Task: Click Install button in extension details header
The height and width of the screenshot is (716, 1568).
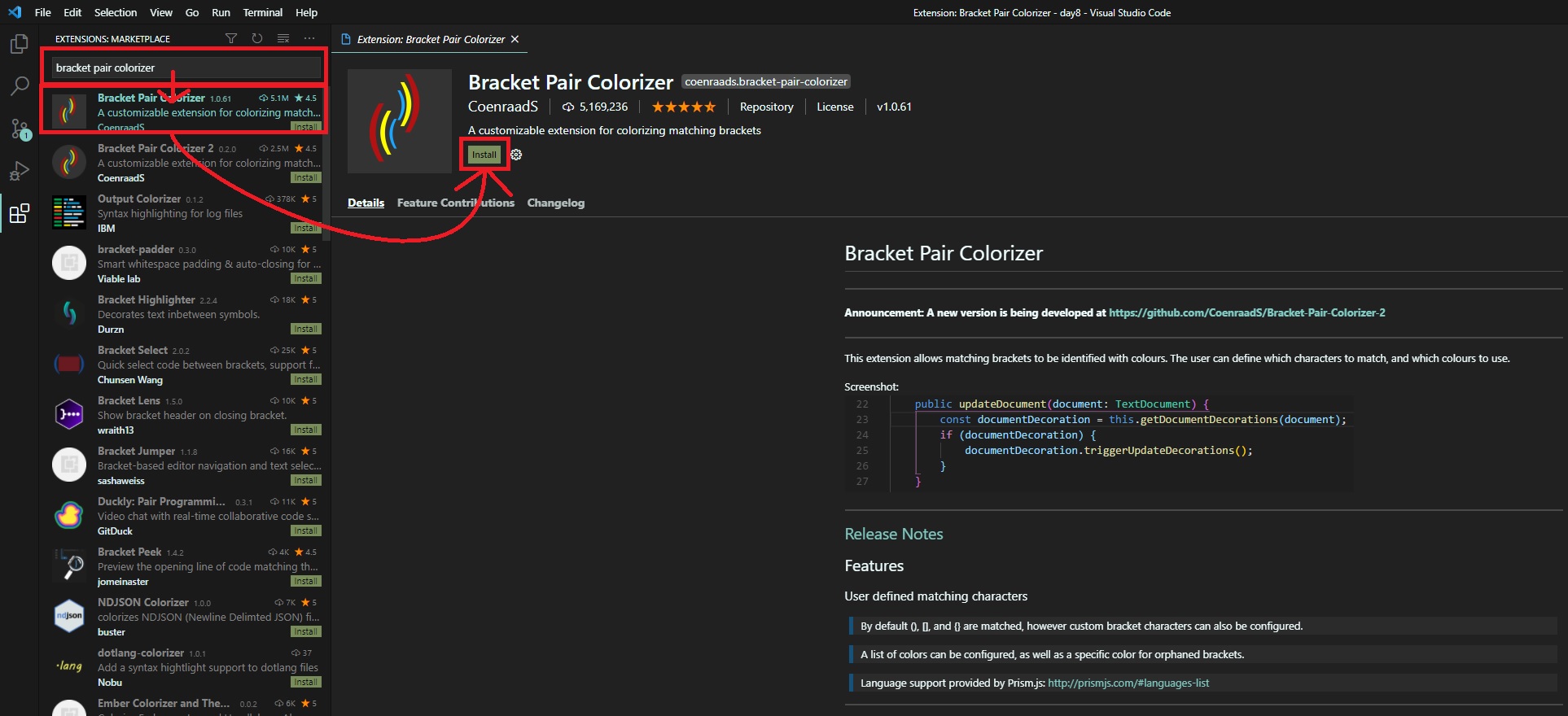Action: tap(484, 155)
